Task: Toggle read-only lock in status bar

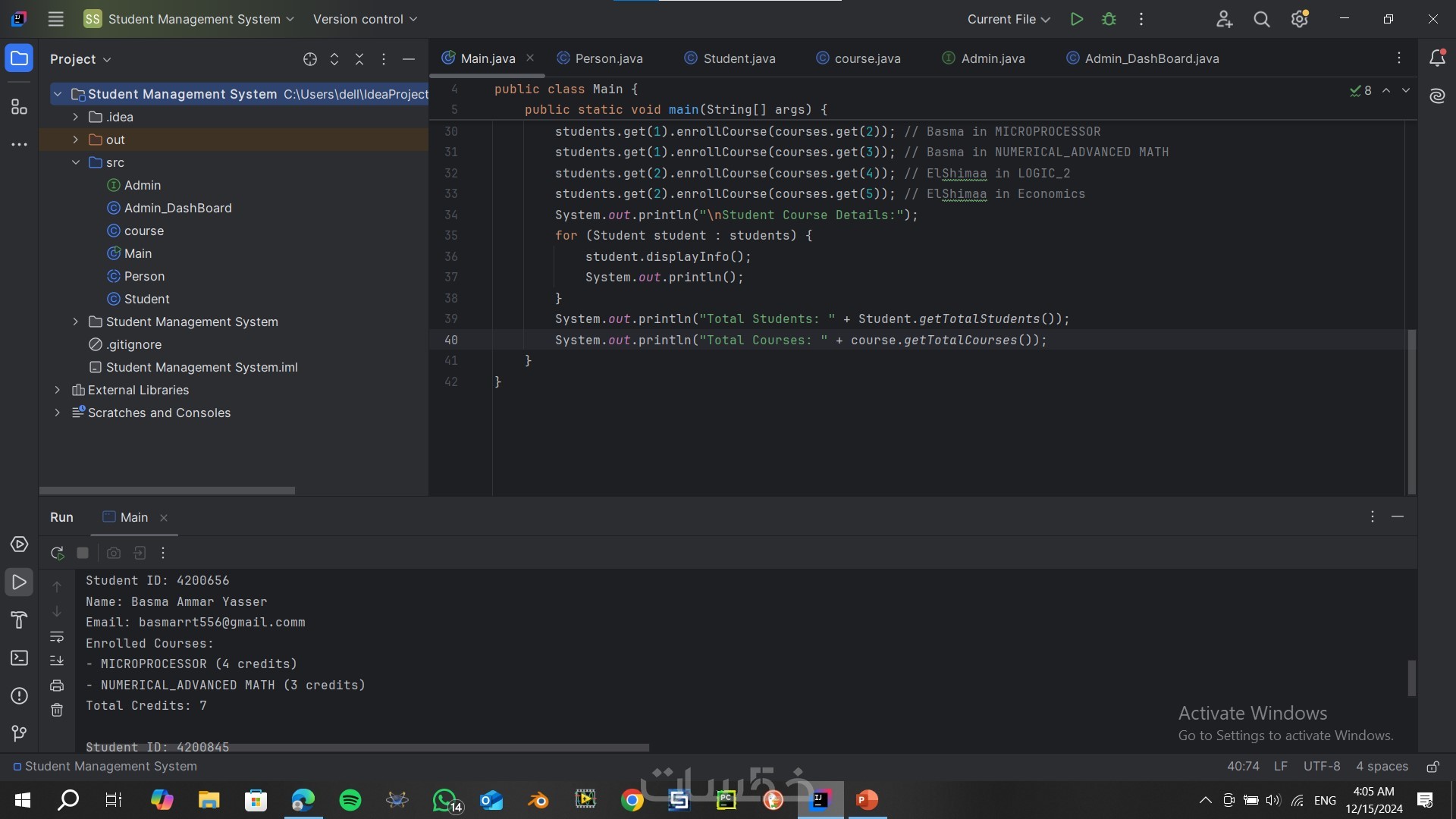Action: click(x=1432, y=767)
